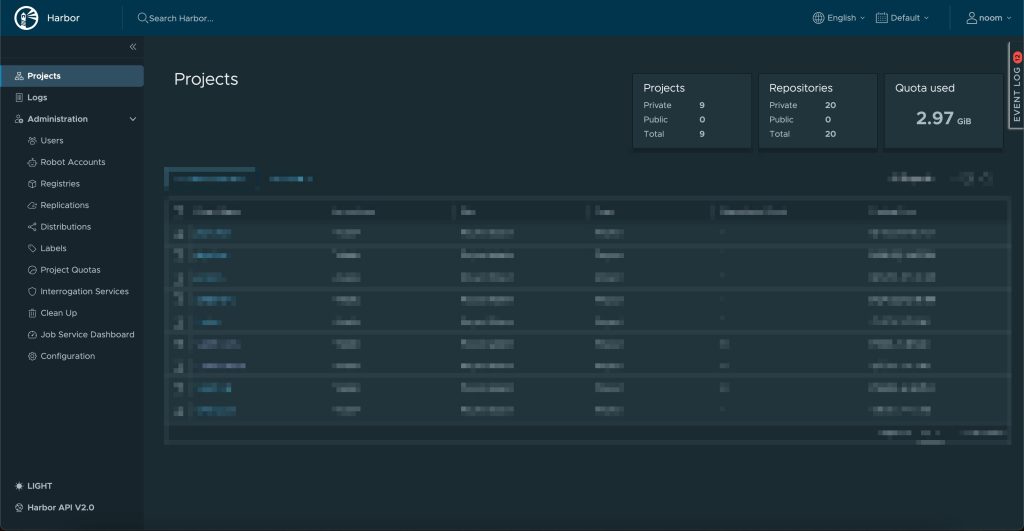1024x531 pixels.
Task: Click the Configuration gear icon
Action: 32,356
